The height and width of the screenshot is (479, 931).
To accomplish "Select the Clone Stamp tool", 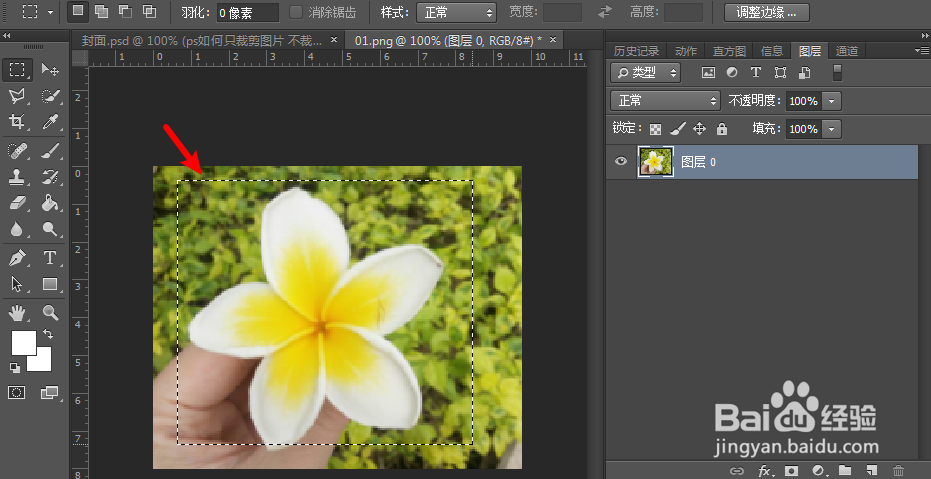I will [x=17, y=177].
